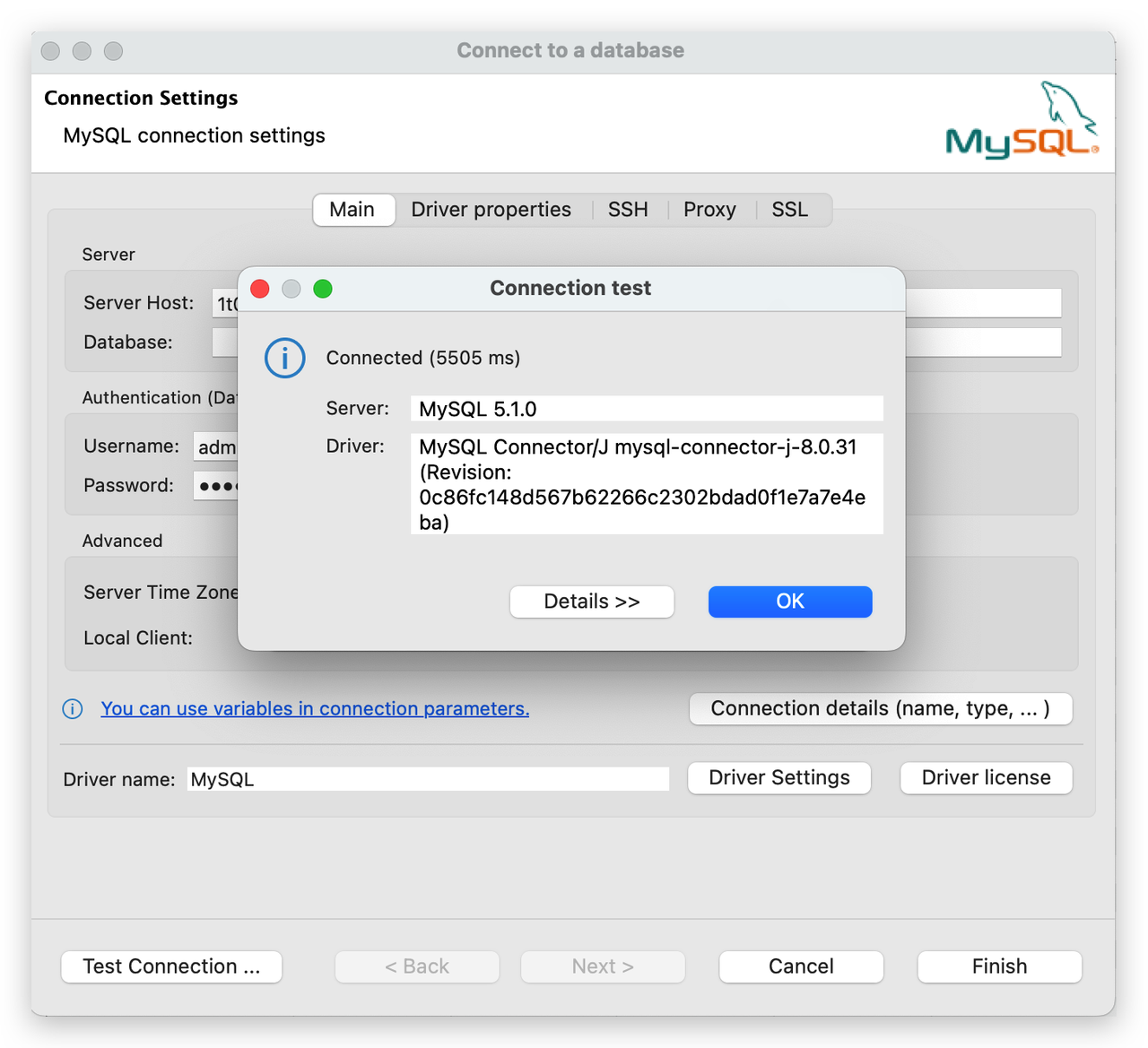Image resolution: width=1148 pixels, height=1048 pixels.
Task: Open the Driver properties tab
Action: pyautogui.click(x=491, y=210)
